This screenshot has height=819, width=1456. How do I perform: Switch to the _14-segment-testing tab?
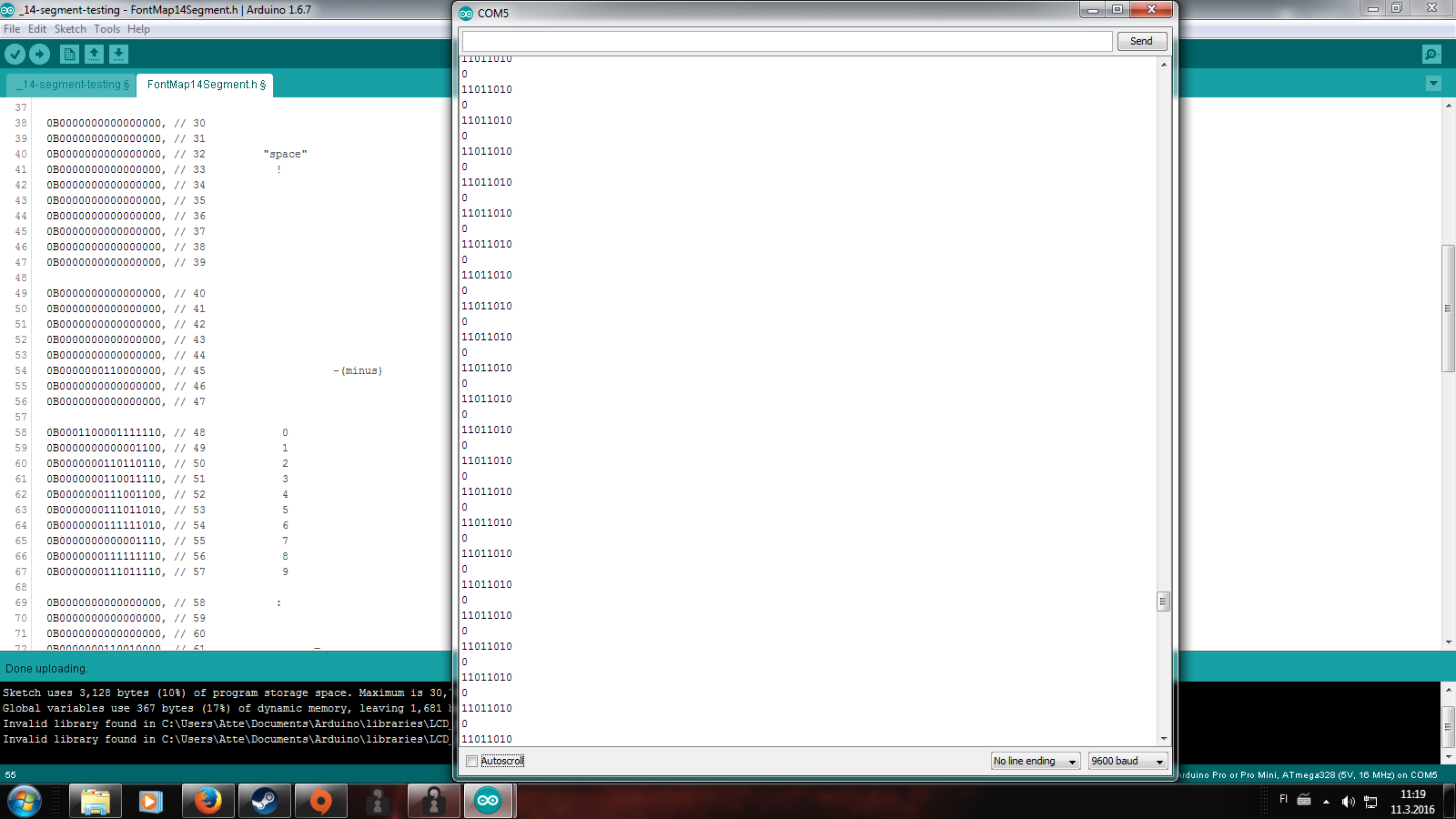pos(72,85)
